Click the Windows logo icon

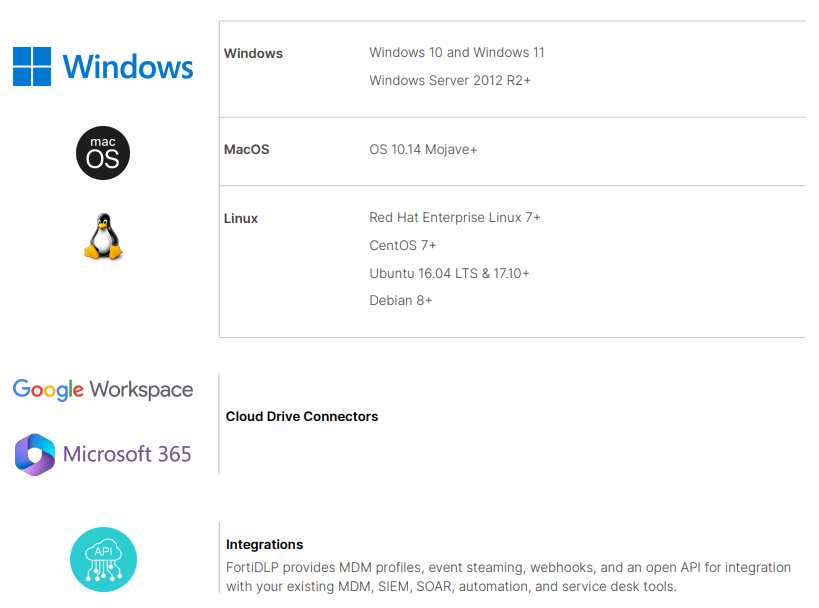pyautogui.click(x=32, y=66)
